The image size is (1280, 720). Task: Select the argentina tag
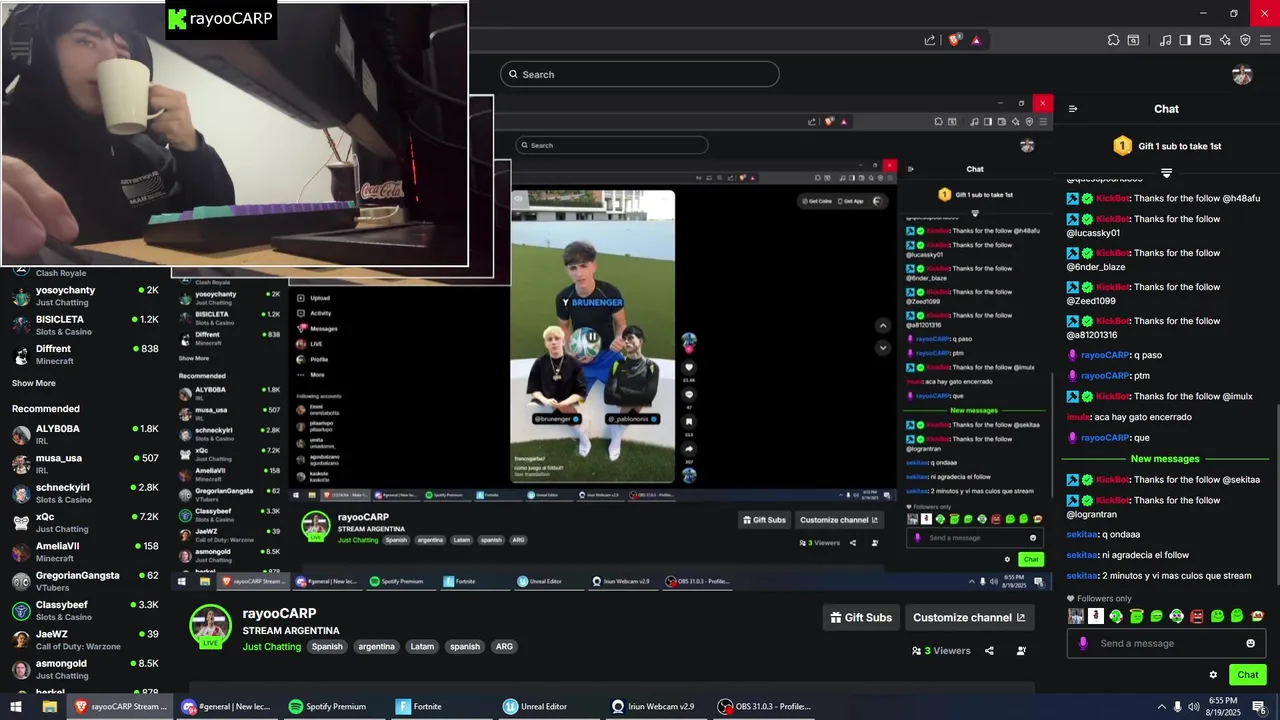pos(377,647)
